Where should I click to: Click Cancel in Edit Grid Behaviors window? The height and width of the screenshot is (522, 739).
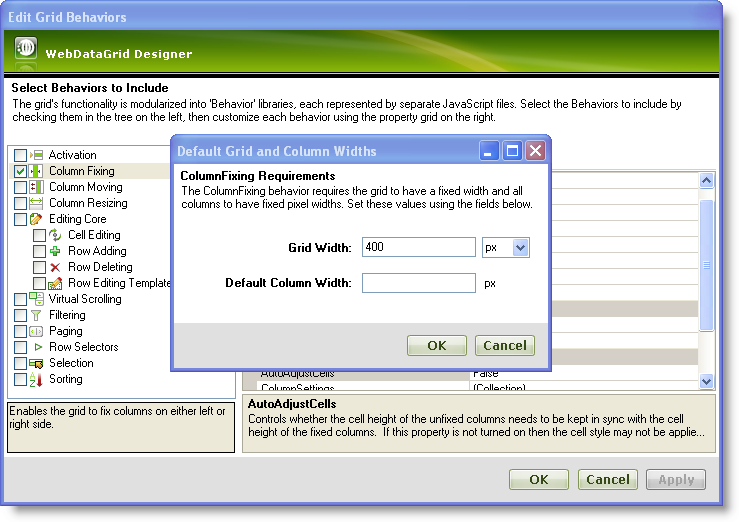coord(608,480)
